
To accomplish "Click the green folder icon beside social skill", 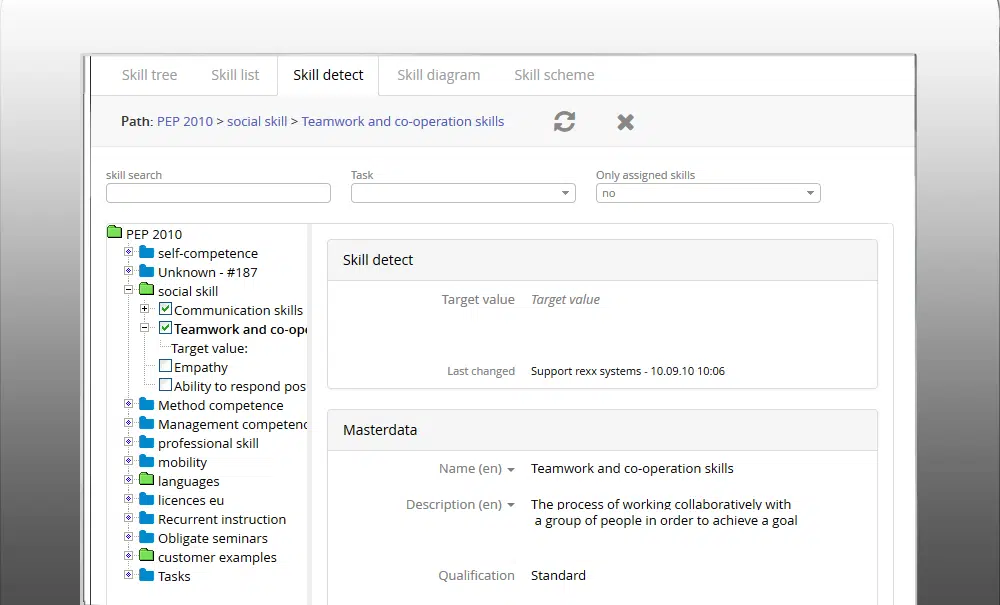I will pos(144,290).
